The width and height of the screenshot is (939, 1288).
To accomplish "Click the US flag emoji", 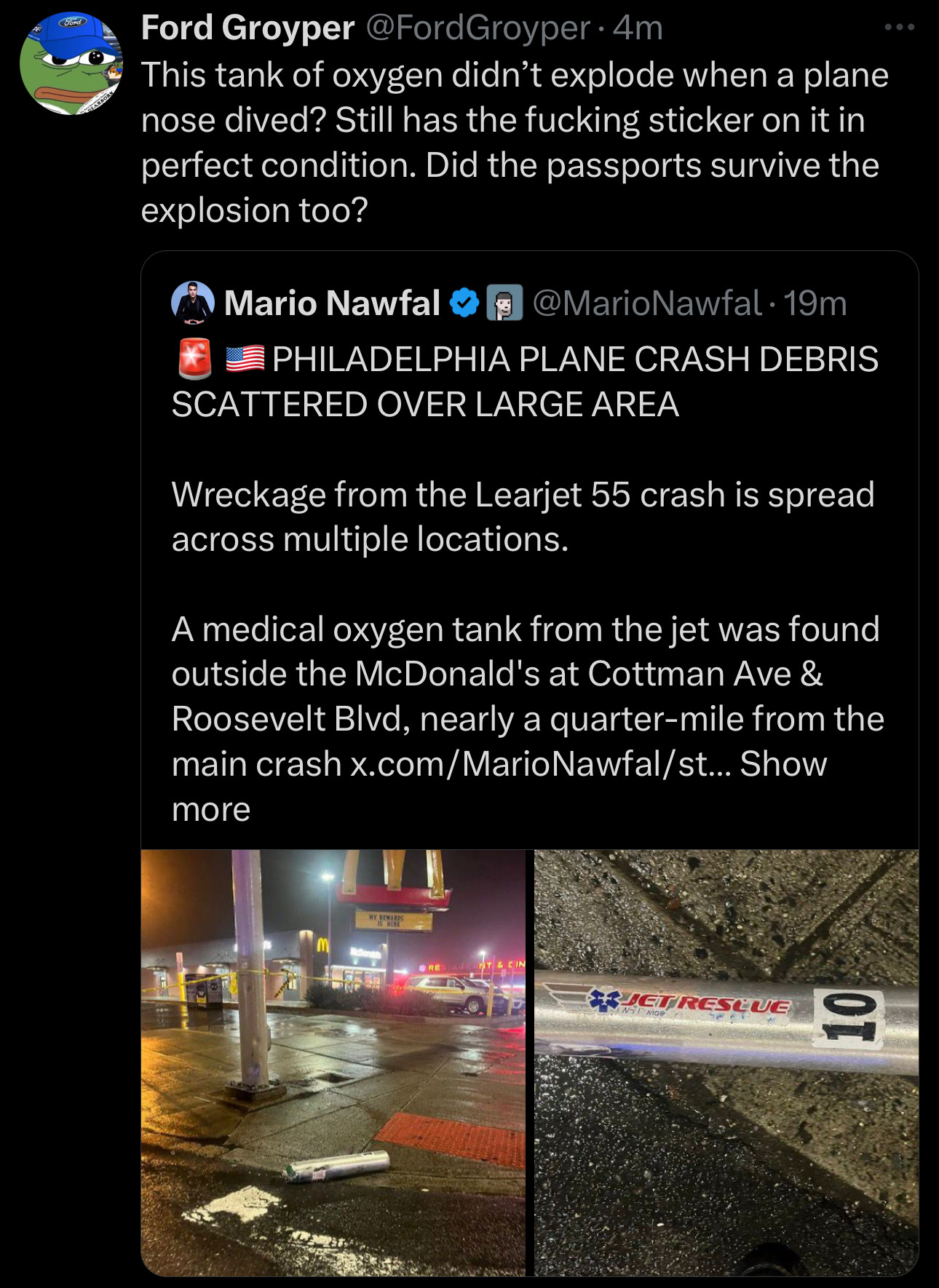I will coord(245,359).
